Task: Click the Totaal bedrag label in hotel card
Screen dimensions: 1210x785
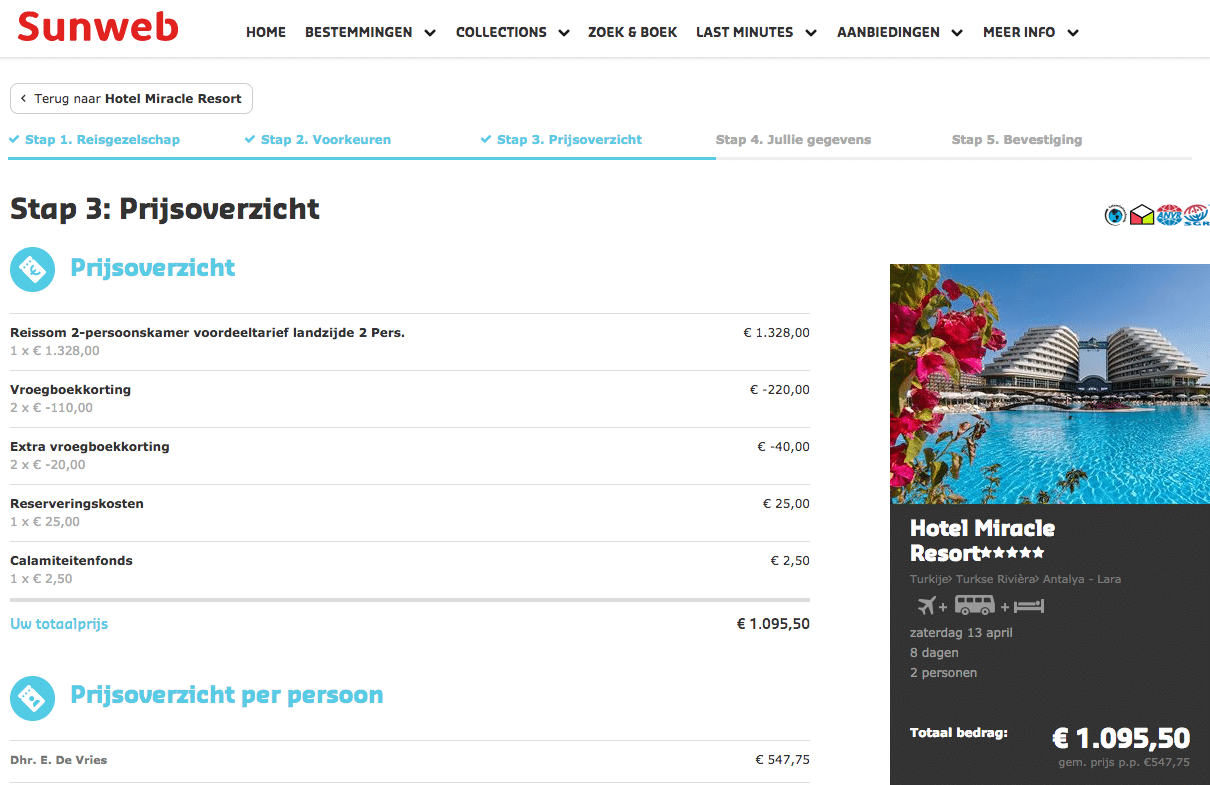Action: [x=958, y=733]
